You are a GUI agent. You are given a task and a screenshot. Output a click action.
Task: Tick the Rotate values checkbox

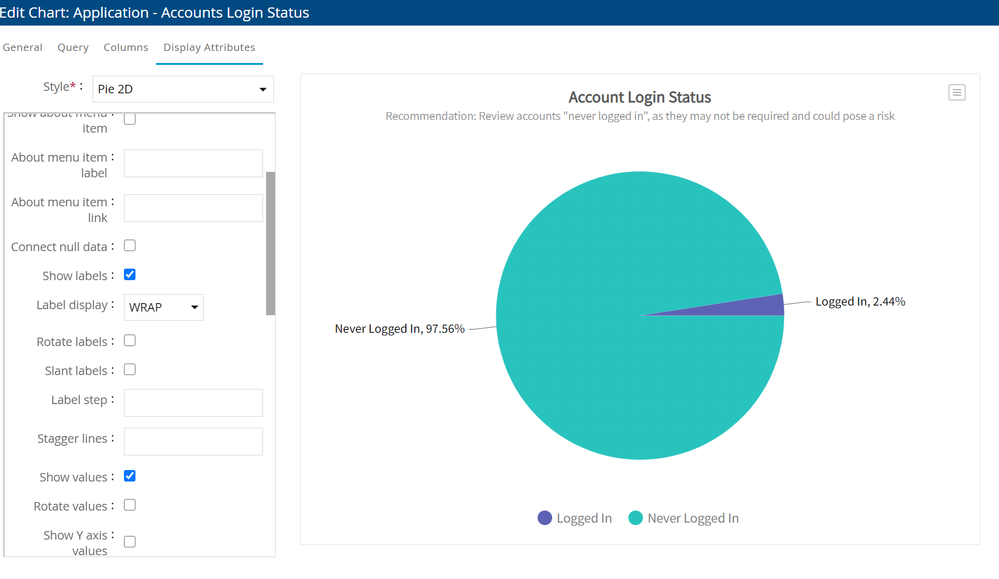point(130,506)
